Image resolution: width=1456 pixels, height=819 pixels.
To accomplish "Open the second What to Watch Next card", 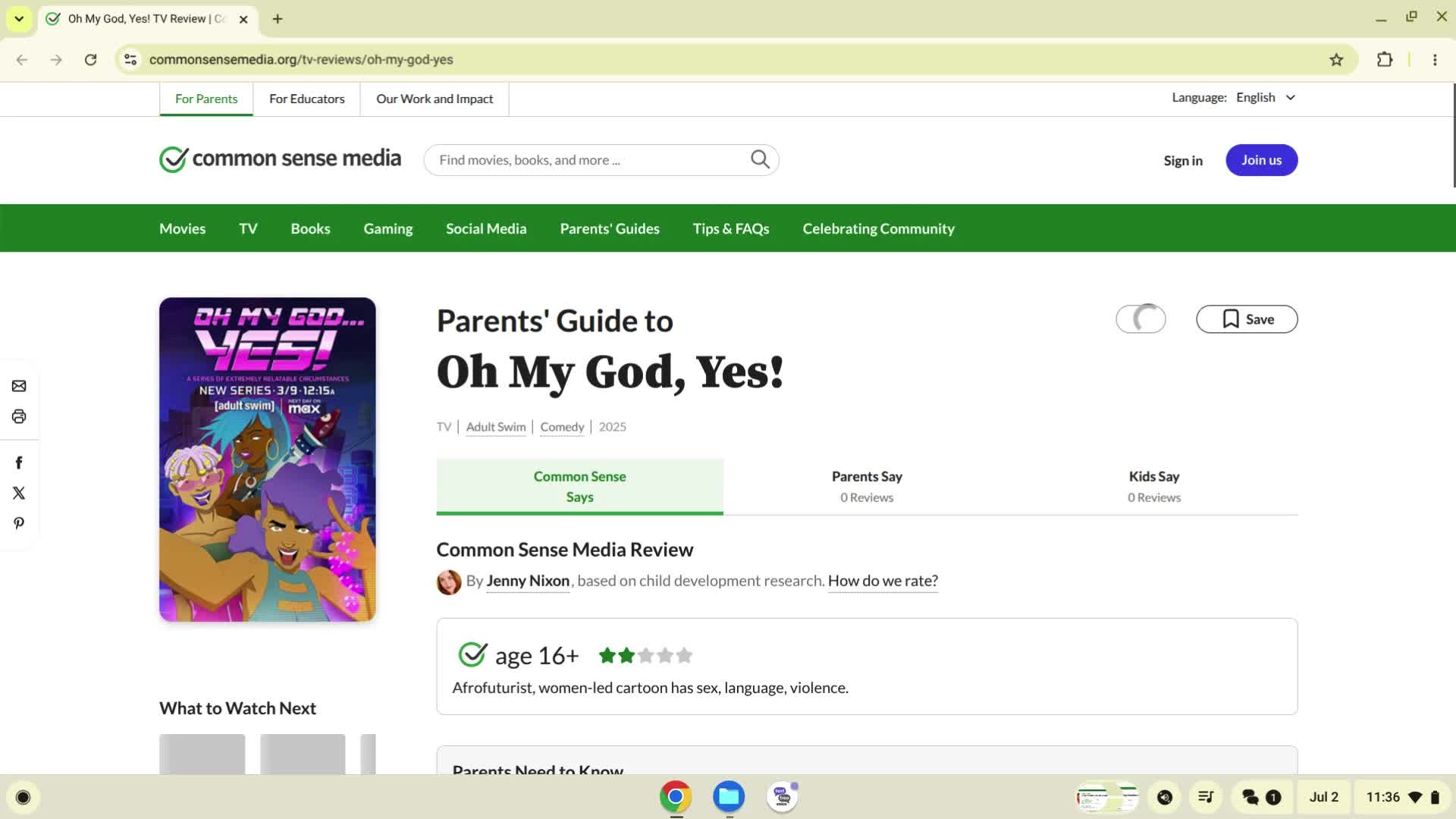I will [x=303, y=754].
